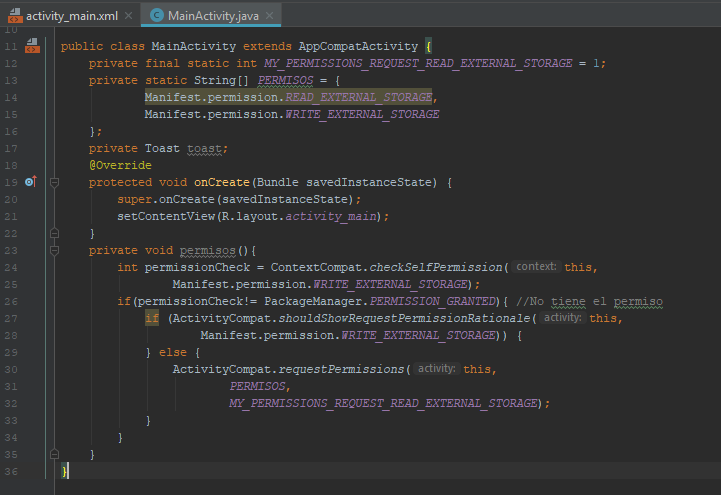Click the underlined PERMISOS array declaration
This screenshot has height=495, width=721.
pyautogui.click(x=286, y=80)
